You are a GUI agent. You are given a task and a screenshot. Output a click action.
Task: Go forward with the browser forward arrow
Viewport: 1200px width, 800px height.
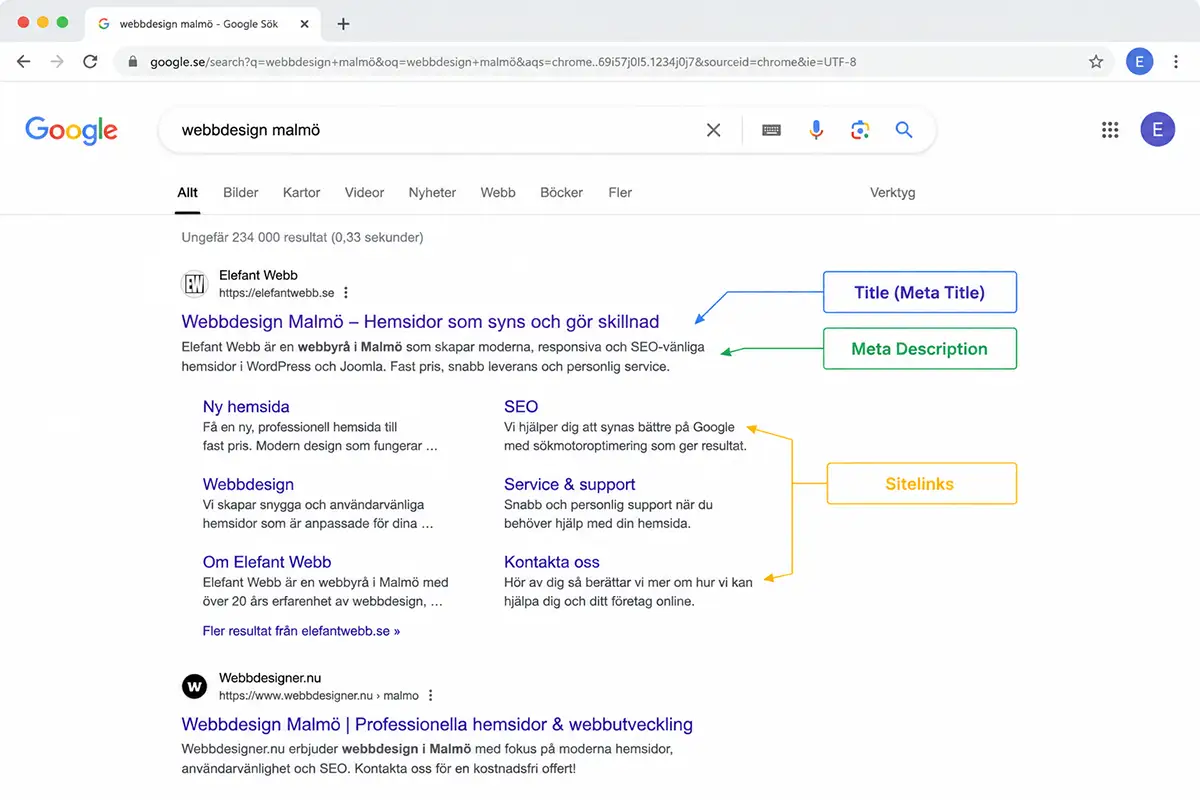pyautogui.click(x=57, y=62)
